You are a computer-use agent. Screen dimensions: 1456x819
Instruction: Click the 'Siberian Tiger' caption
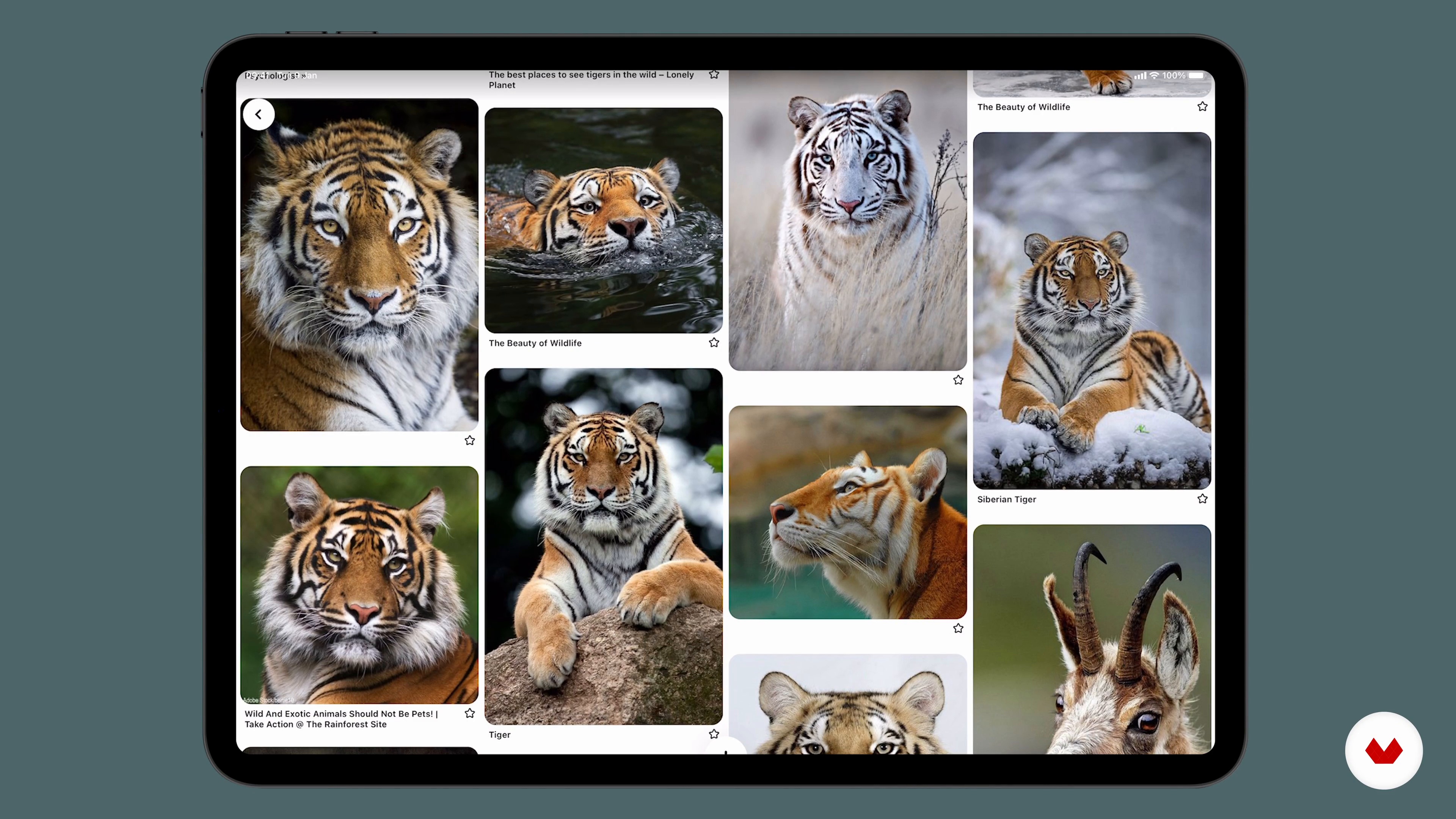tap(1006, 499)
